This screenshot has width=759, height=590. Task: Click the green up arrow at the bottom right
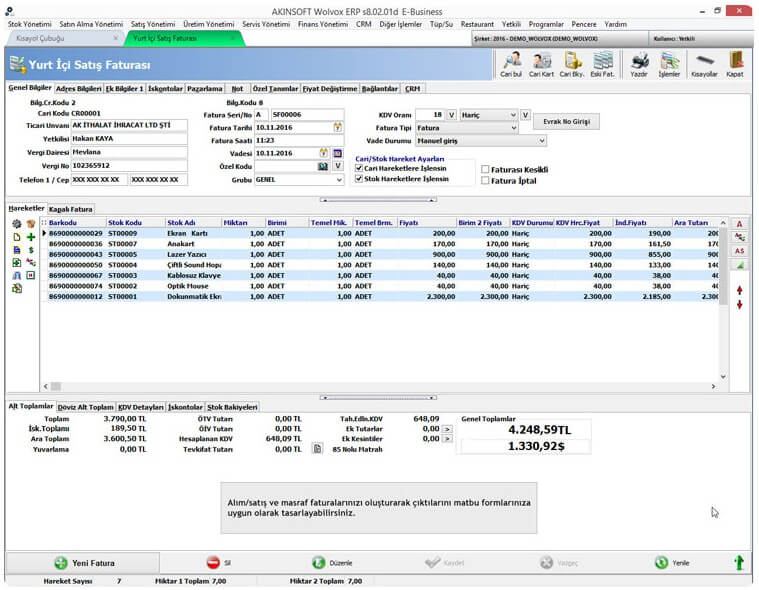coord(739,563)
